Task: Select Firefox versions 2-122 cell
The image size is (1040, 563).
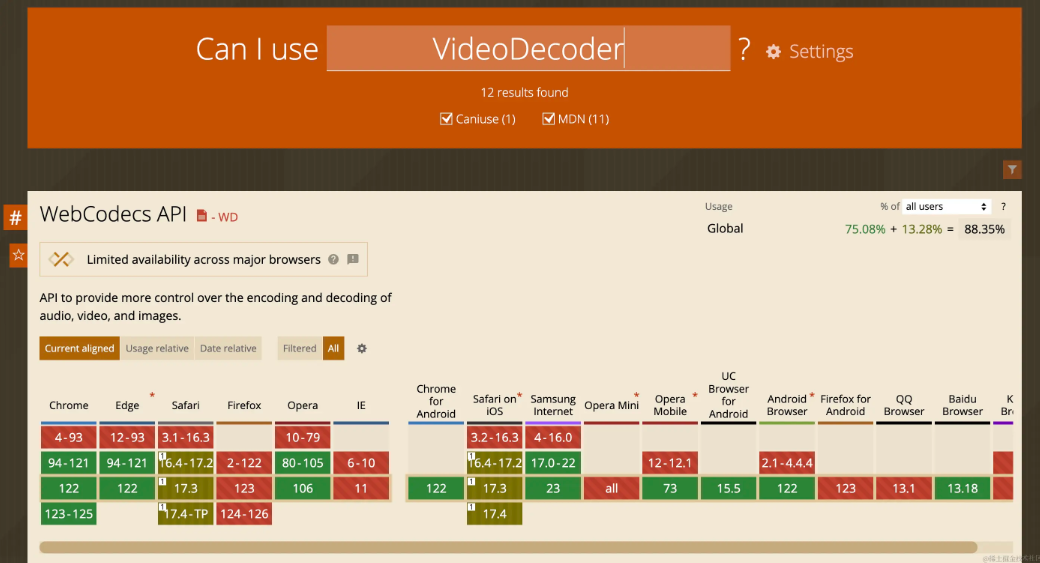Action: (x=244, y=463)
